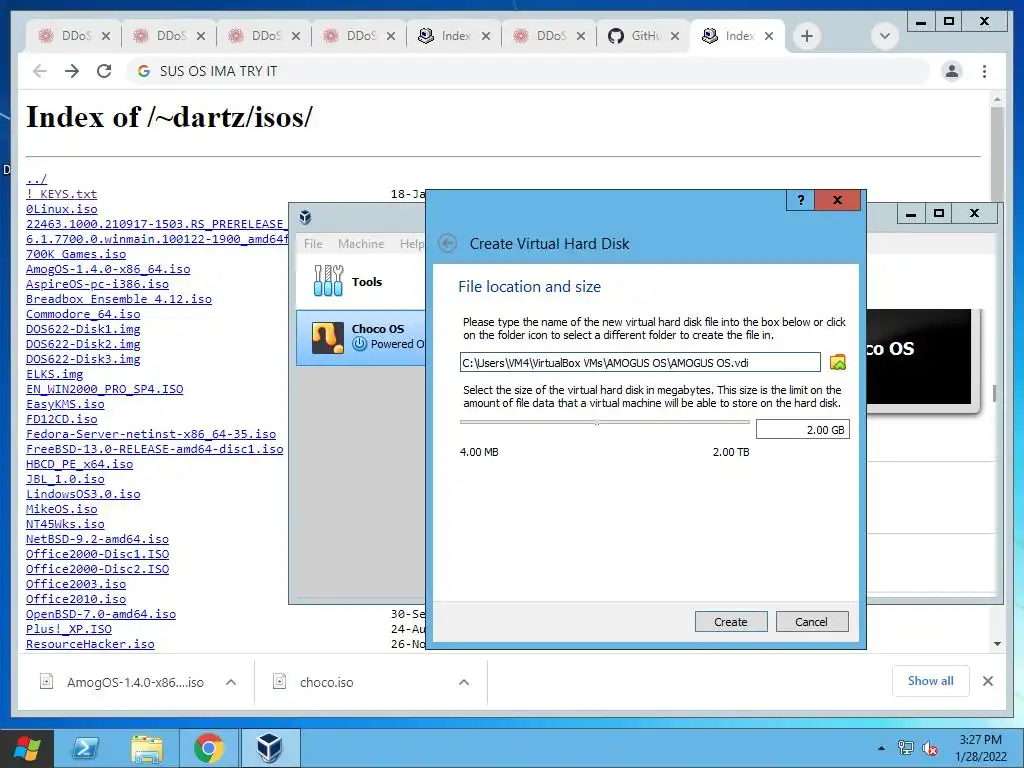Click the Chrome reload page icon

(104, 71)
